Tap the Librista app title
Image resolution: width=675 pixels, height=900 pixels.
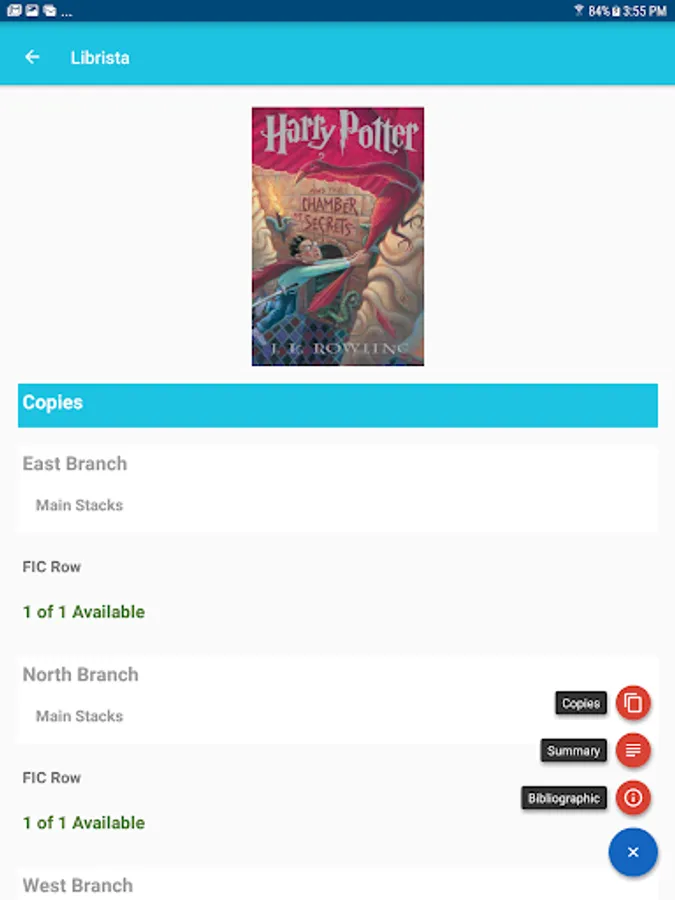(100, 57)
